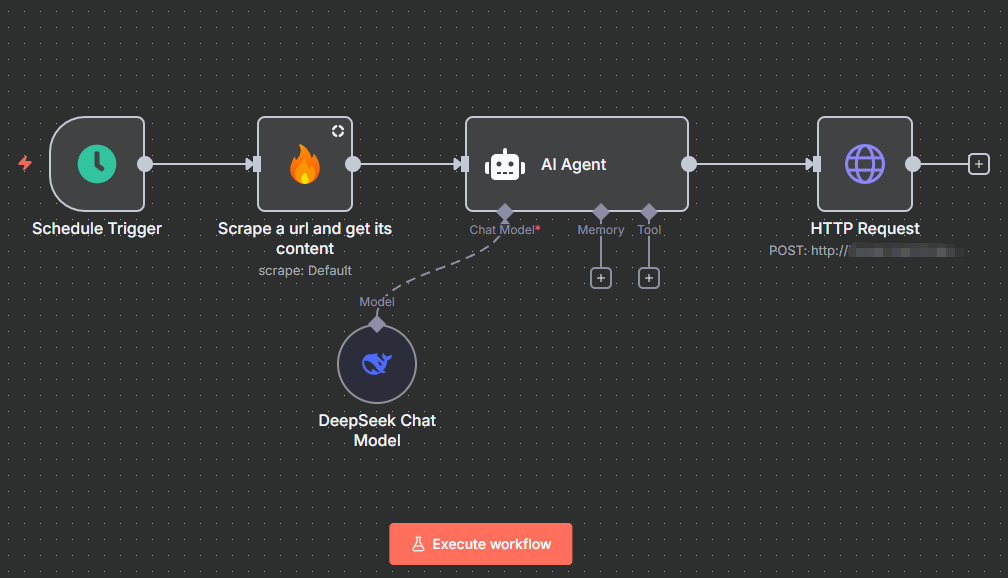Click the Tool diamond connector on AI Agent
Screen dimensions: 1008x578
(x=649, y=211)
